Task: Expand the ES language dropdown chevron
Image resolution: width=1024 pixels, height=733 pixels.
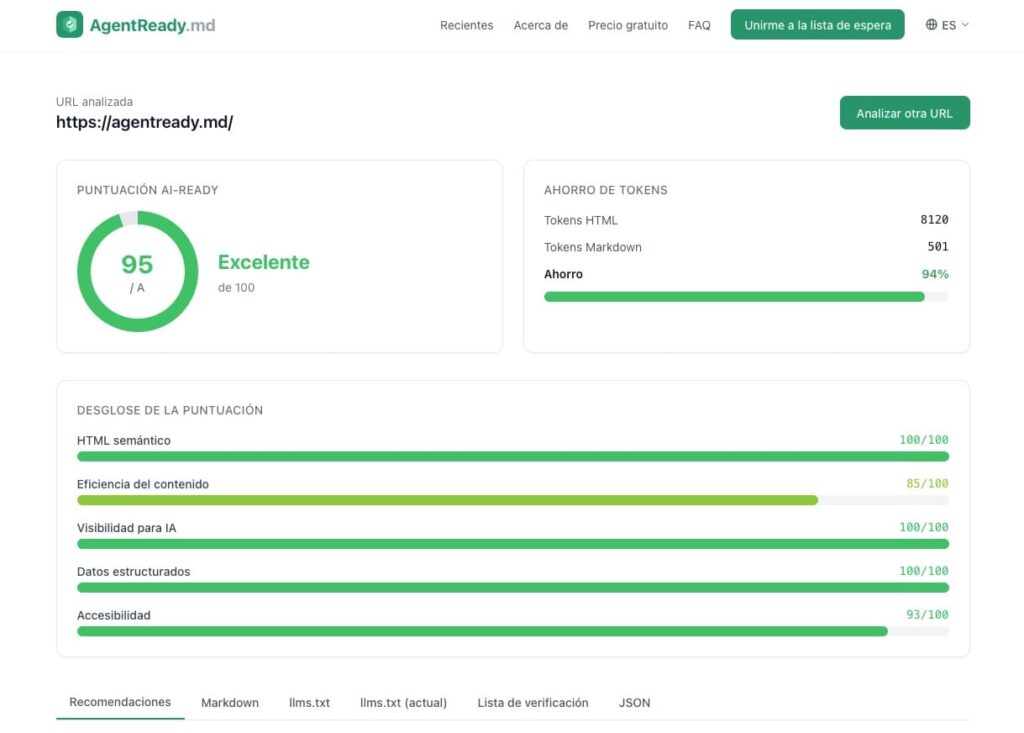Action: (965, 25)
